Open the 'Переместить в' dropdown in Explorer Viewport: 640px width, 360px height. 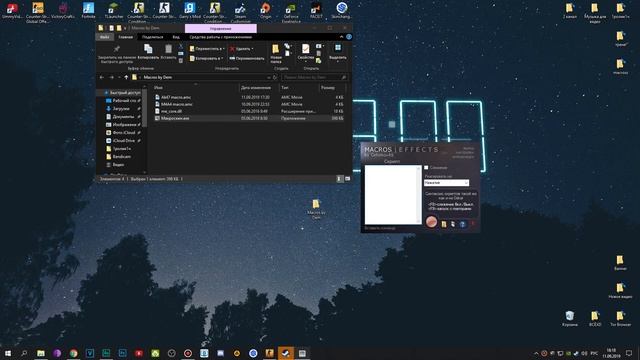pos(207,49)
